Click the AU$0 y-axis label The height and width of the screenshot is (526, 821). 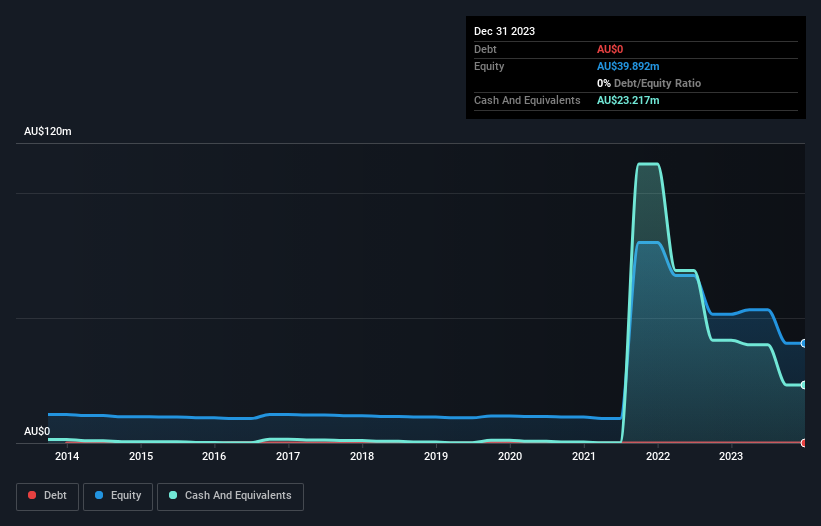click(x=37, y=431)
